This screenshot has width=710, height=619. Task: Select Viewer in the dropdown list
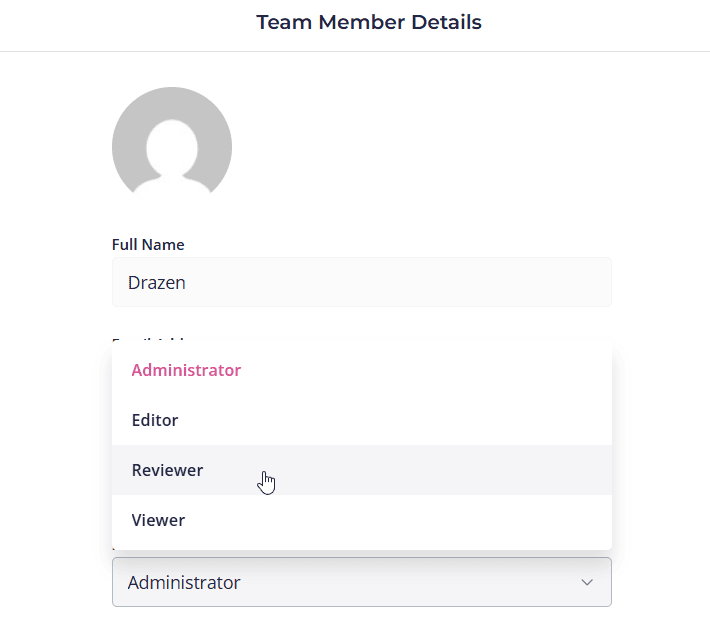158,520
